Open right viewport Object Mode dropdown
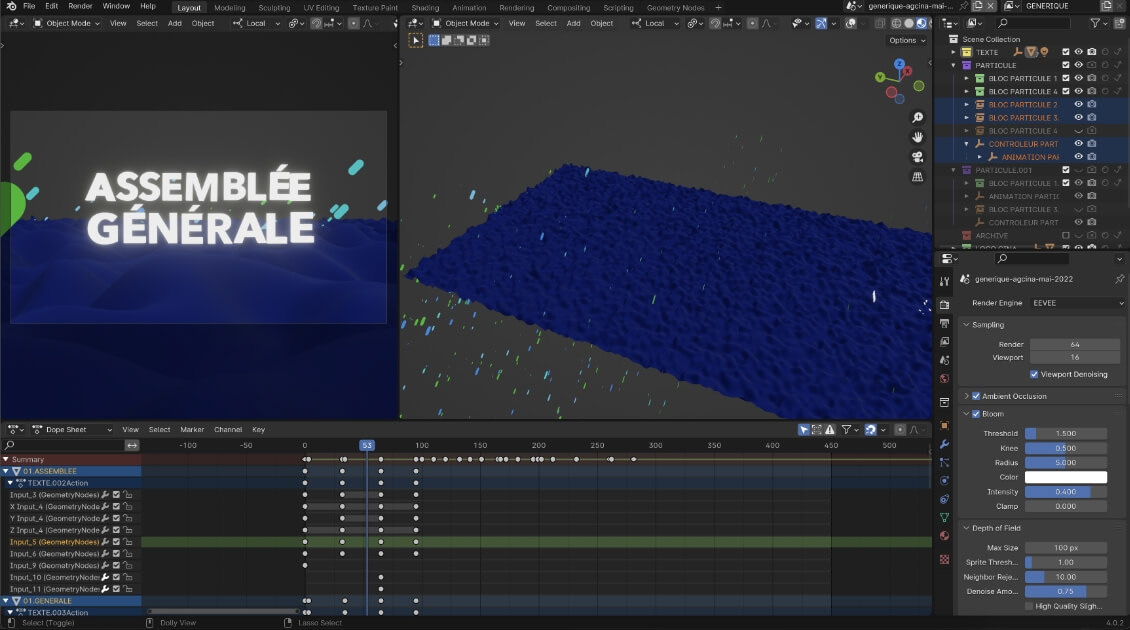This screenshot has height=630, width=1130. pos(466,23)
